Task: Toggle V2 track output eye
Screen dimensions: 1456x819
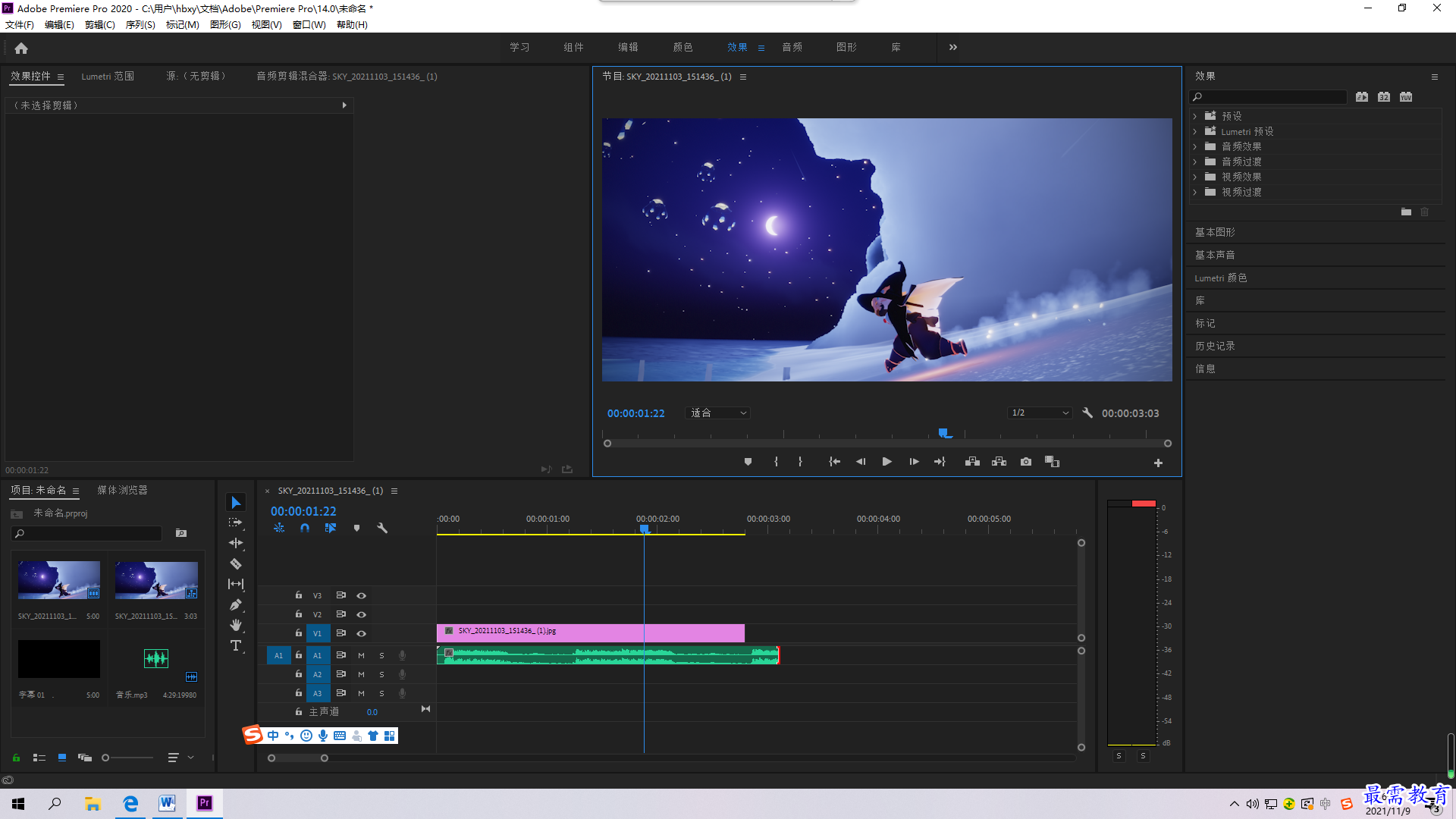Action: pos(362,614)
